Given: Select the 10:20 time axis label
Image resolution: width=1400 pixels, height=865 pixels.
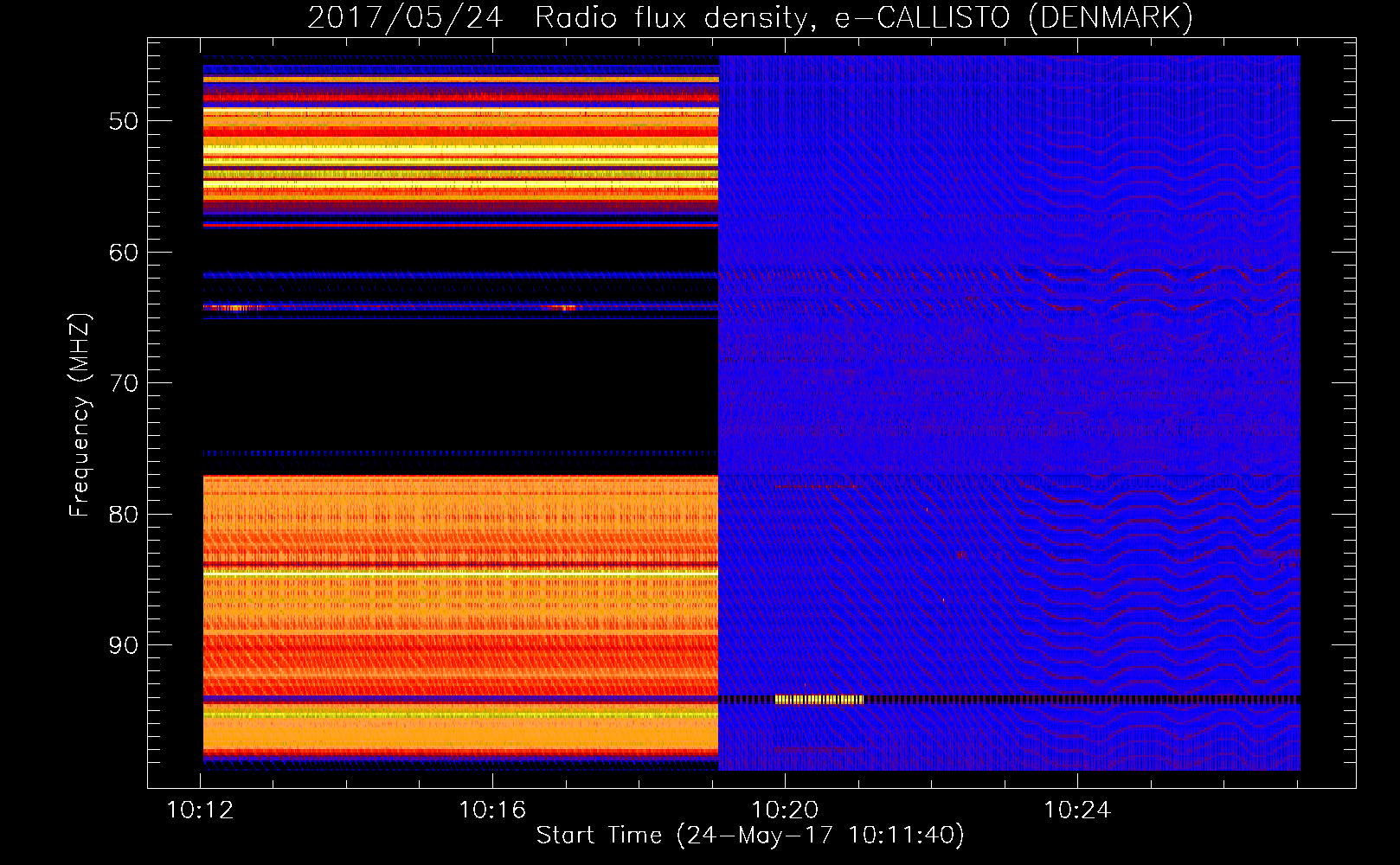Looking at the screenshot, I should pyautogui.click(x=785, y=811).
